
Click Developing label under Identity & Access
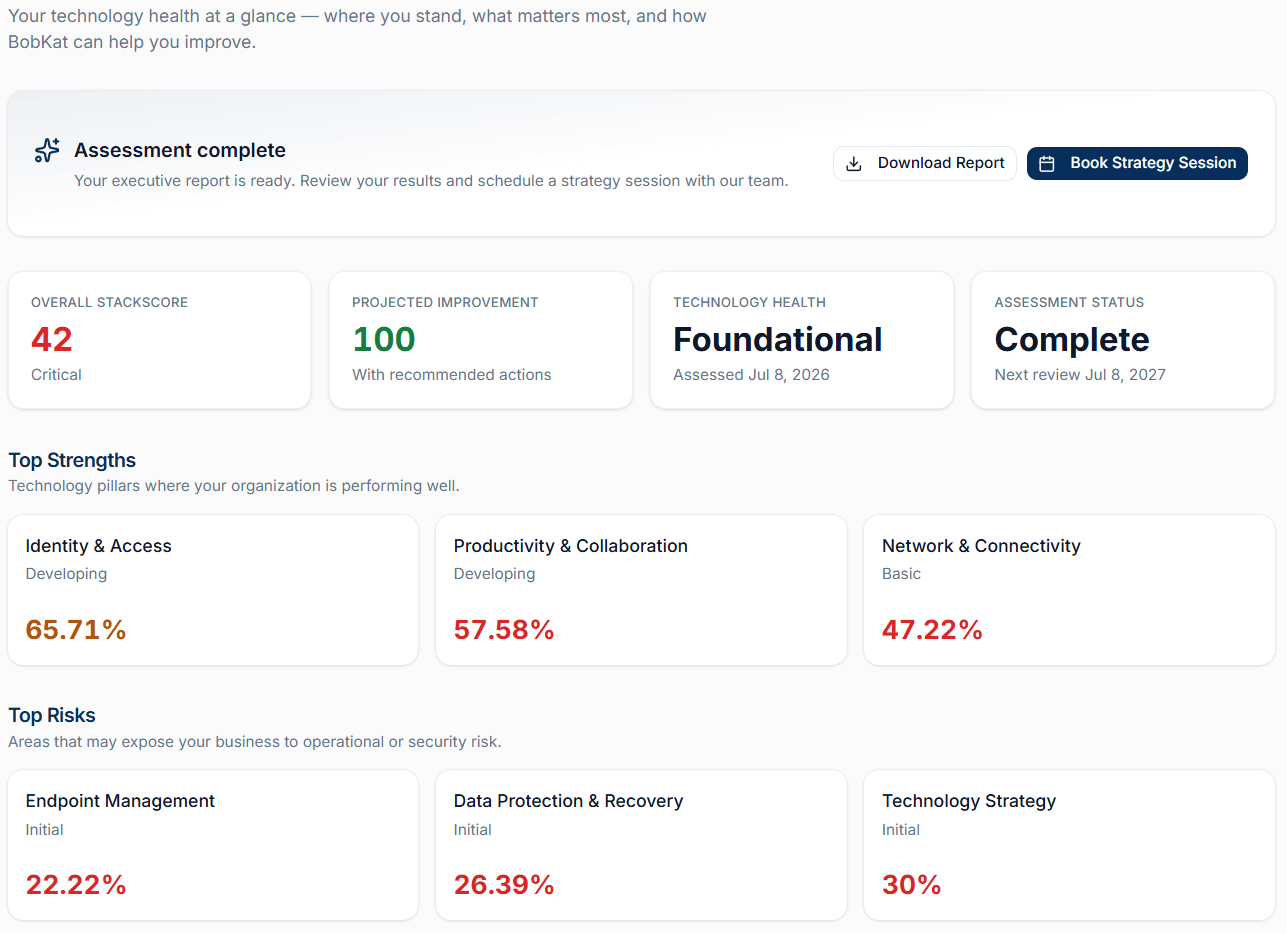[66, 574]
